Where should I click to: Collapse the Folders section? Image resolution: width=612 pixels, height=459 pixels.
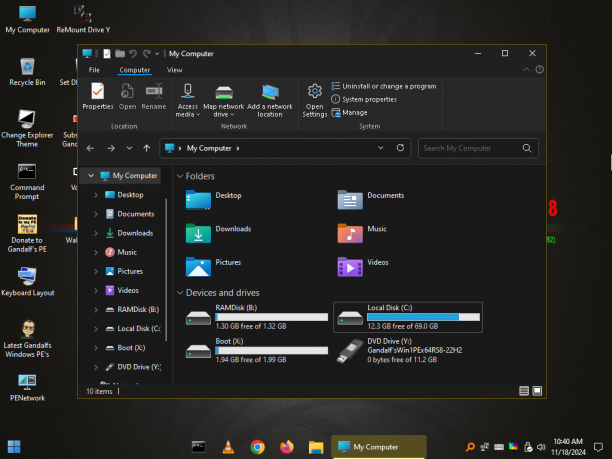click(x=180, y=176)
